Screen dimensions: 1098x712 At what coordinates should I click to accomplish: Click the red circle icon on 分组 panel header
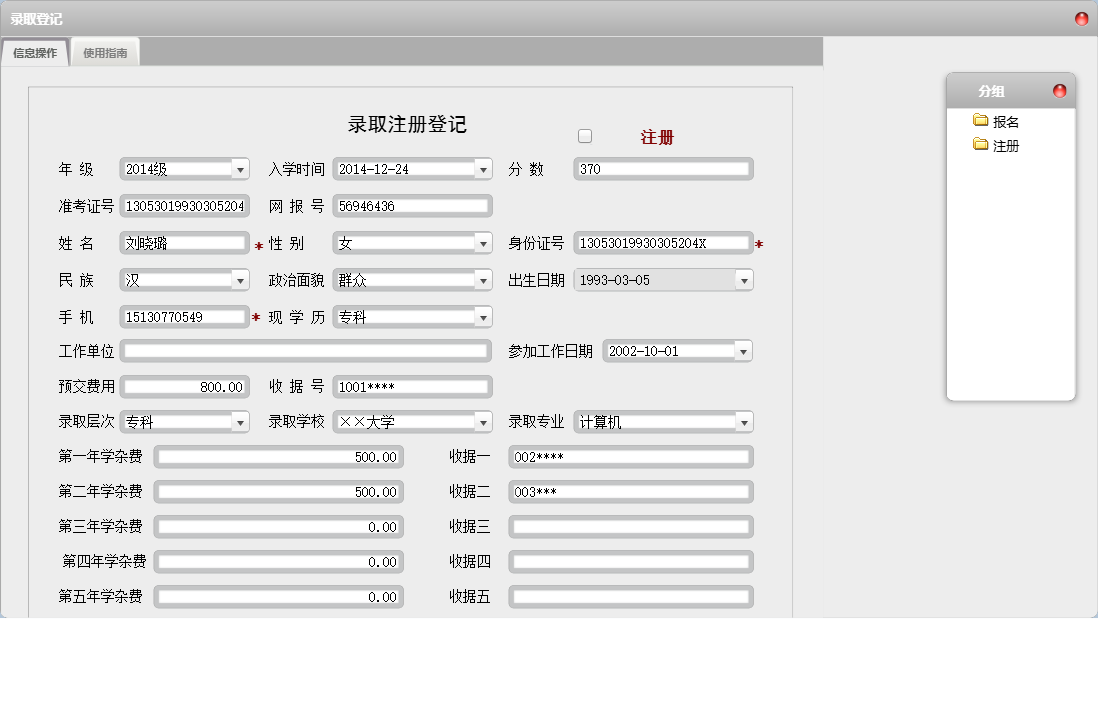click(x=1059, y=90)
